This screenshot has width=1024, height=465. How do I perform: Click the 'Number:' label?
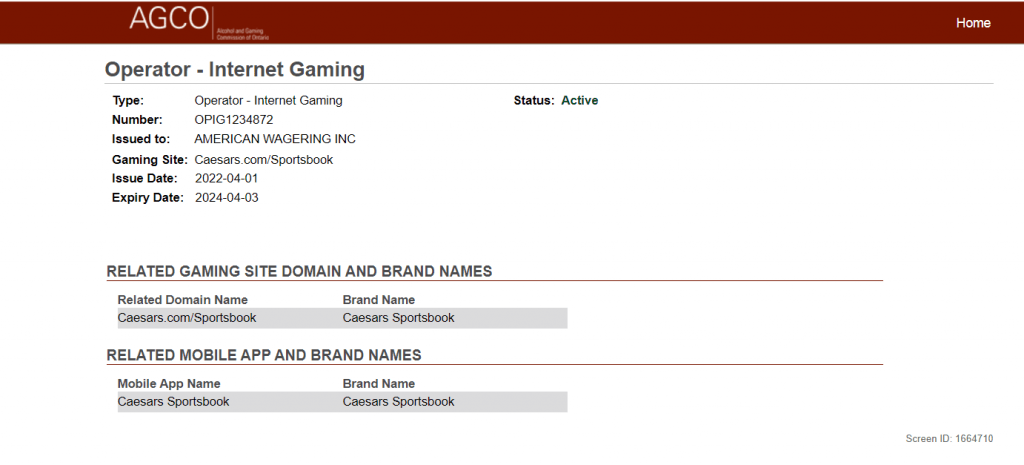click(x=137, y=120)
